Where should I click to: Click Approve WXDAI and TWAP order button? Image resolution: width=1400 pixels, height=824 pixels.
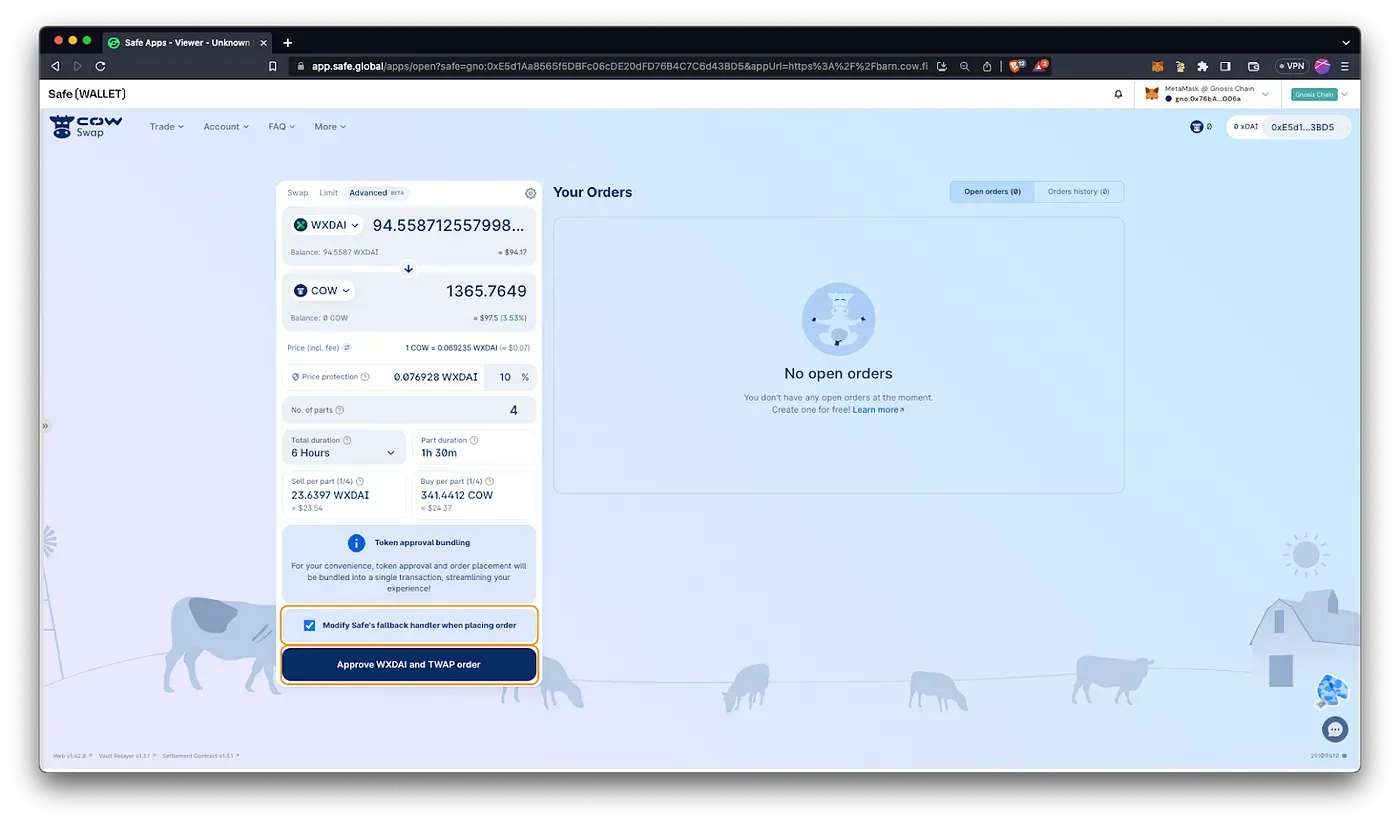pos(409,664)
